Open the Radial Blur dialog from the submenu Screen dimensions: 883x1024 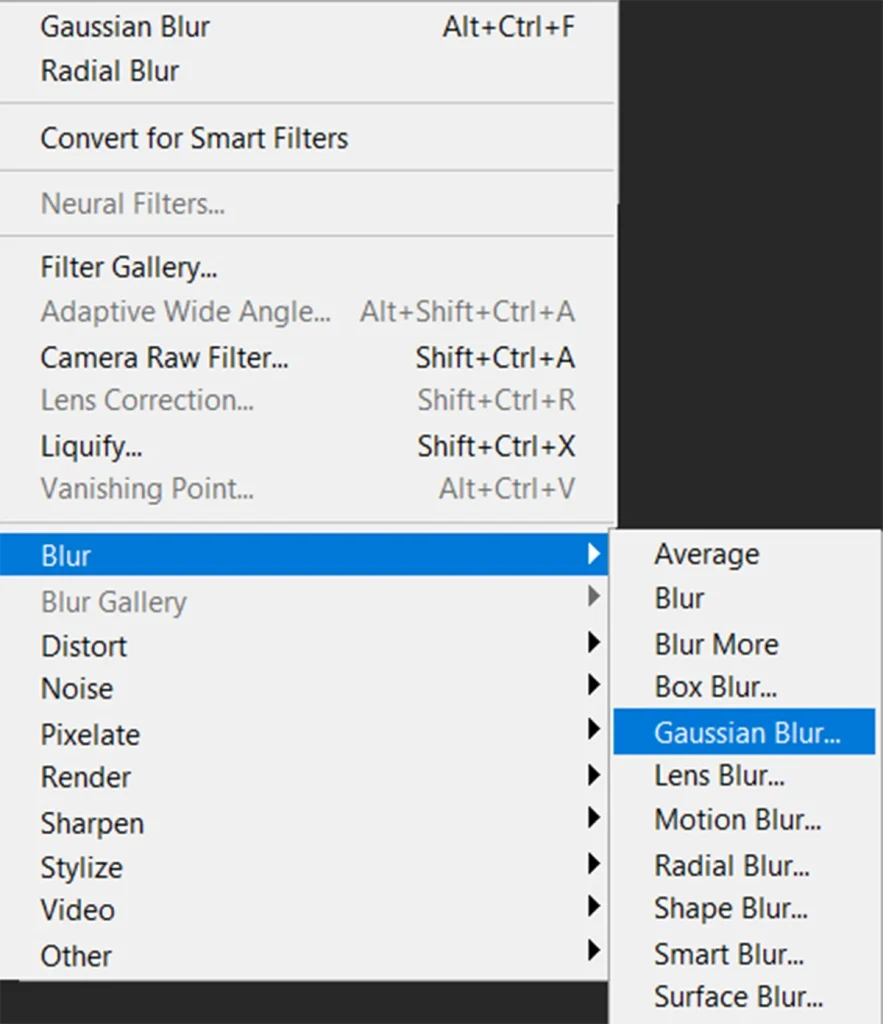[x=731, y=865]
